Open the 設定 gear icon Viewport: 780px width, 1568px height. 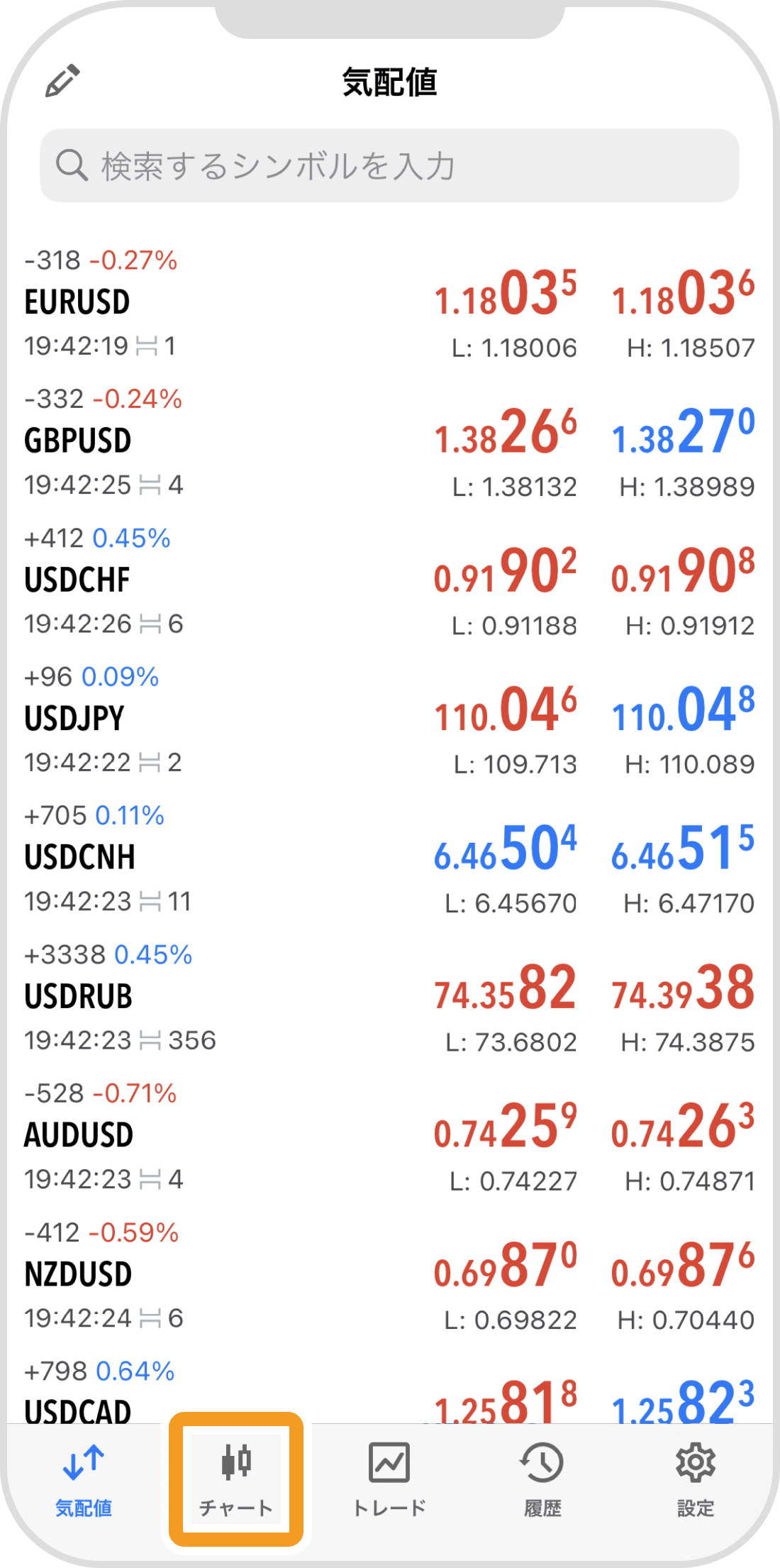click(696, 1463)
